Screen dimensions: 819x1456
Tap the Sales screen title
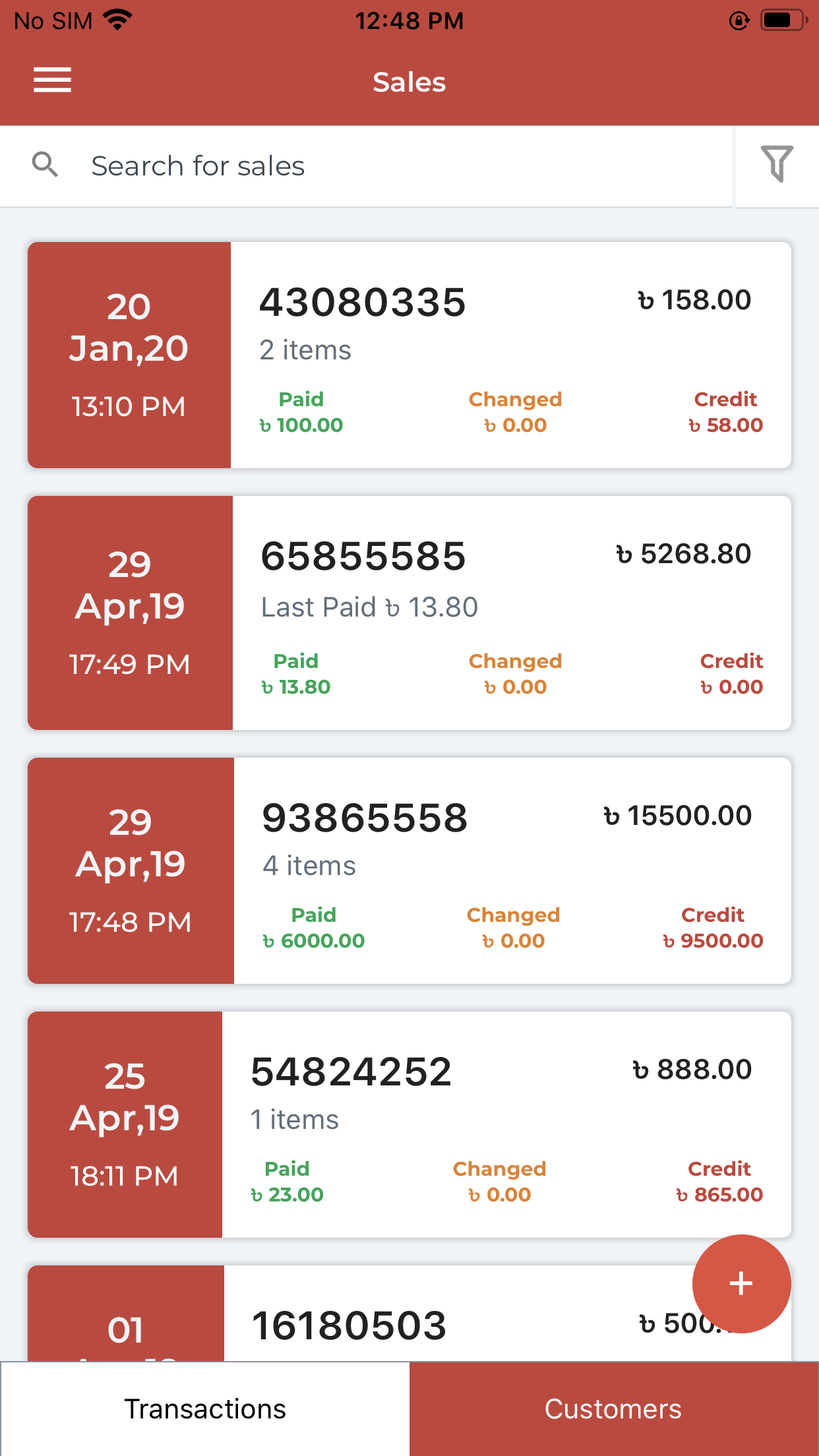point(409,82)
